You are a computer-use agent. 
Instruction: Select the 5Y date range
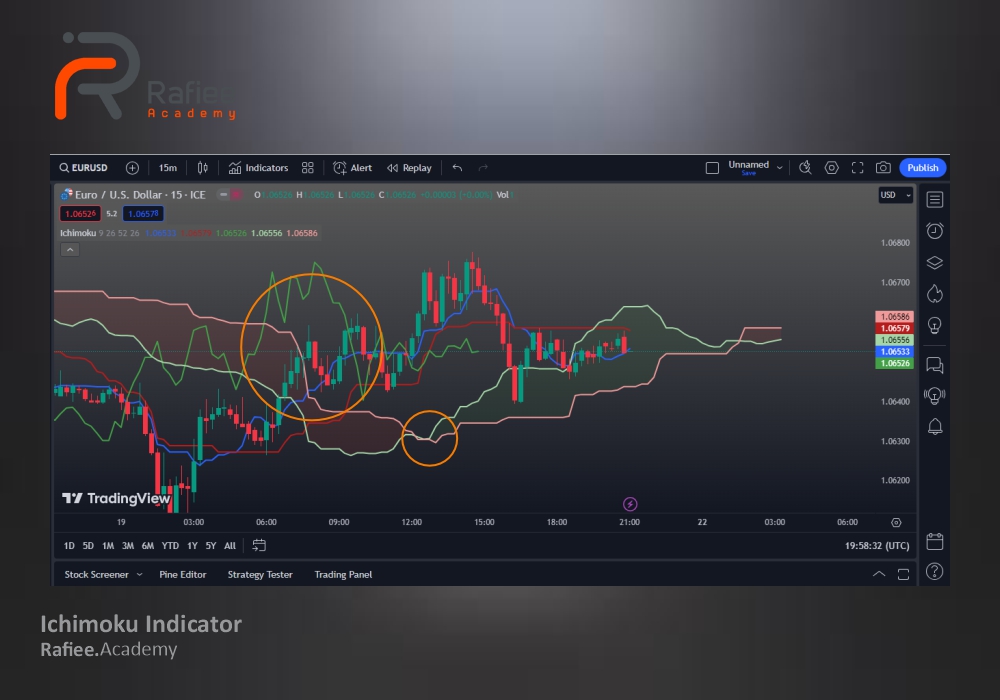coord(210,546)
